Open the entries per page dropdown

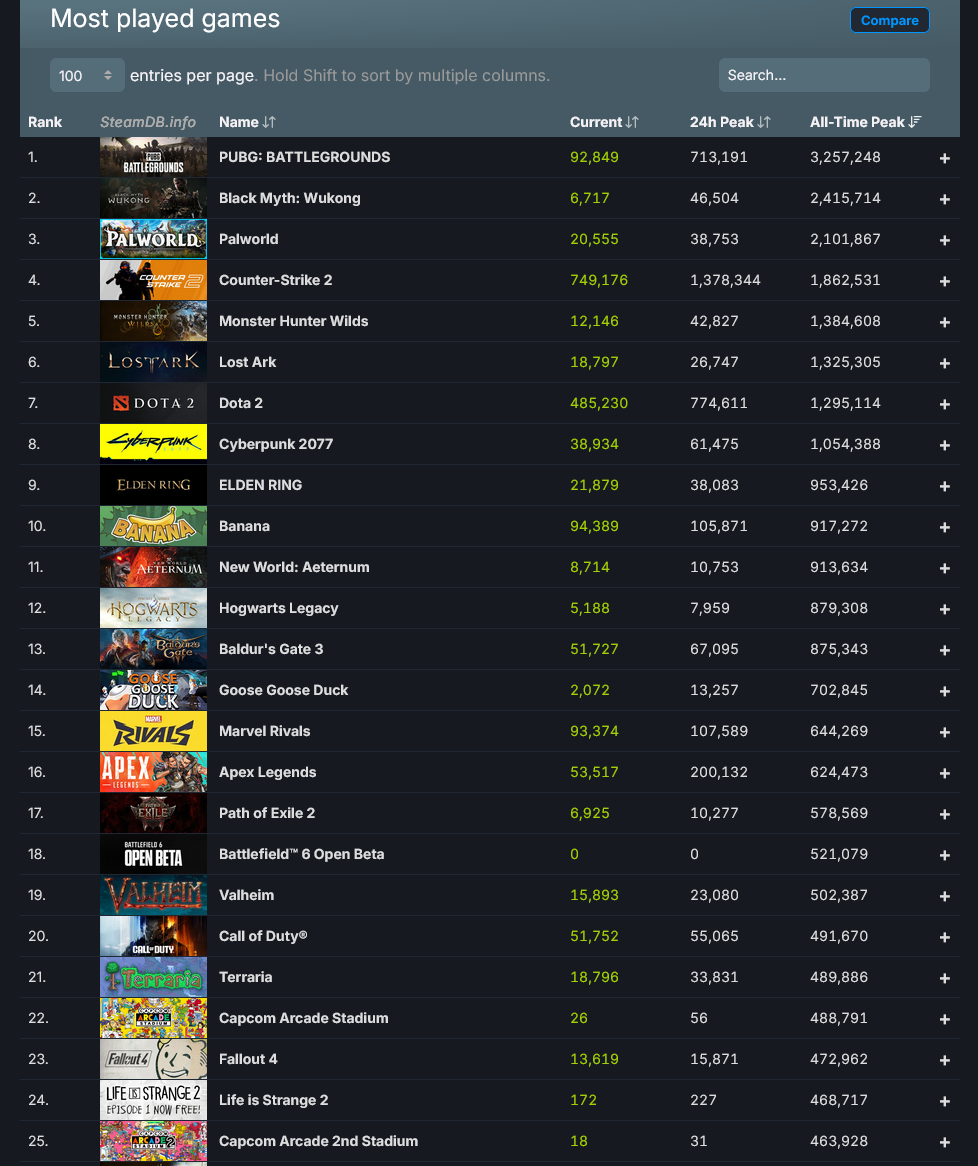87,75
